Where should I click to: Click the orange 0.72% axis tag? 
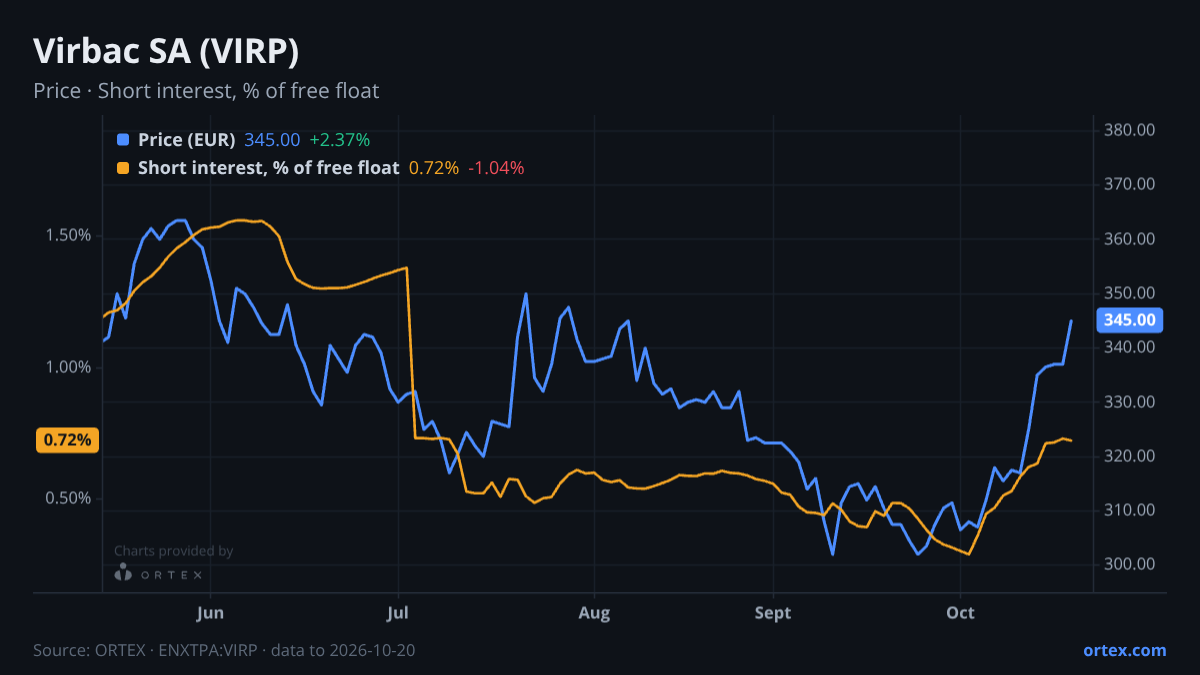pyautogui.click(x=68, y=440)
